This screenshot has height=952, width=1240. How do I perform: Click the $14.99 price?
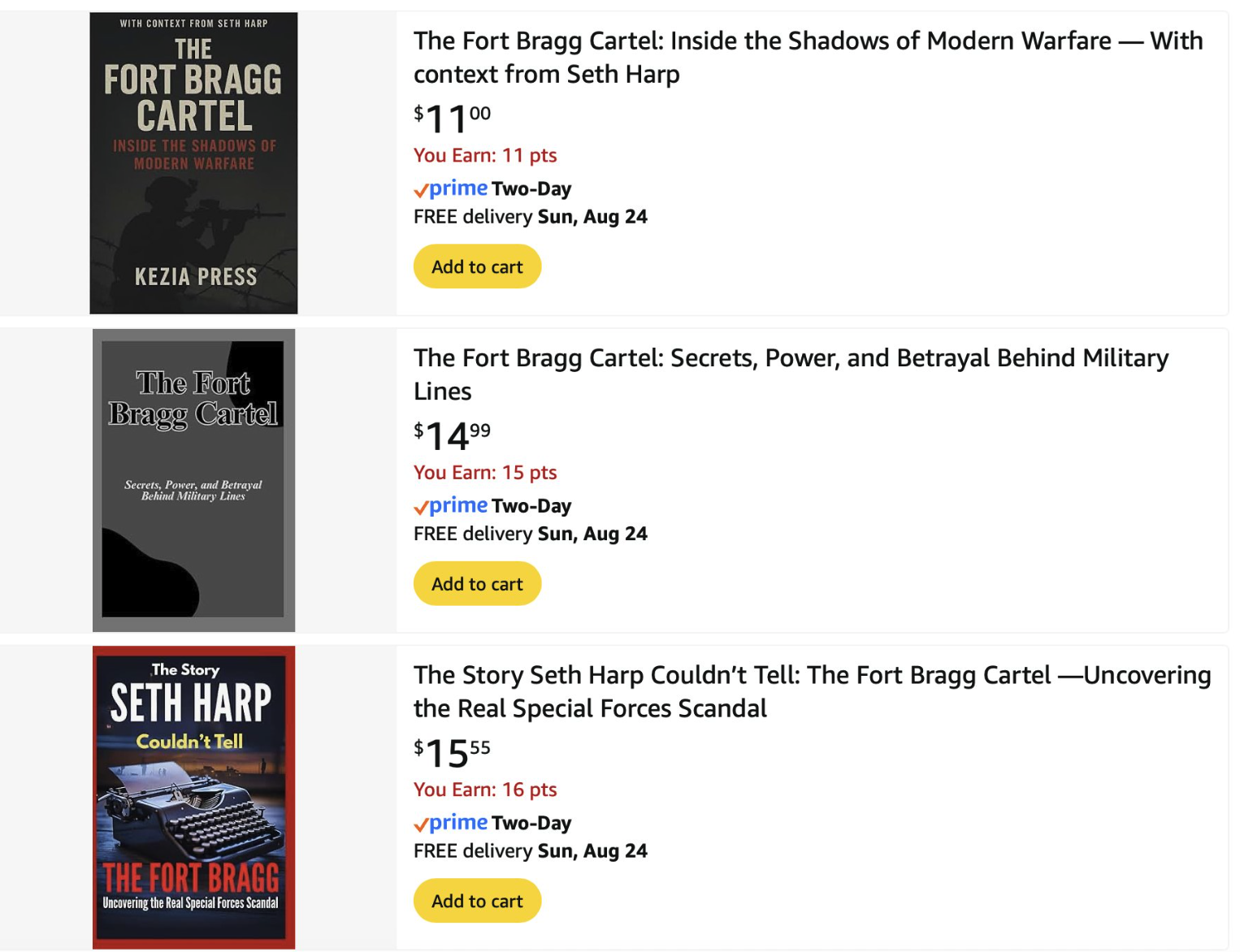452,435
